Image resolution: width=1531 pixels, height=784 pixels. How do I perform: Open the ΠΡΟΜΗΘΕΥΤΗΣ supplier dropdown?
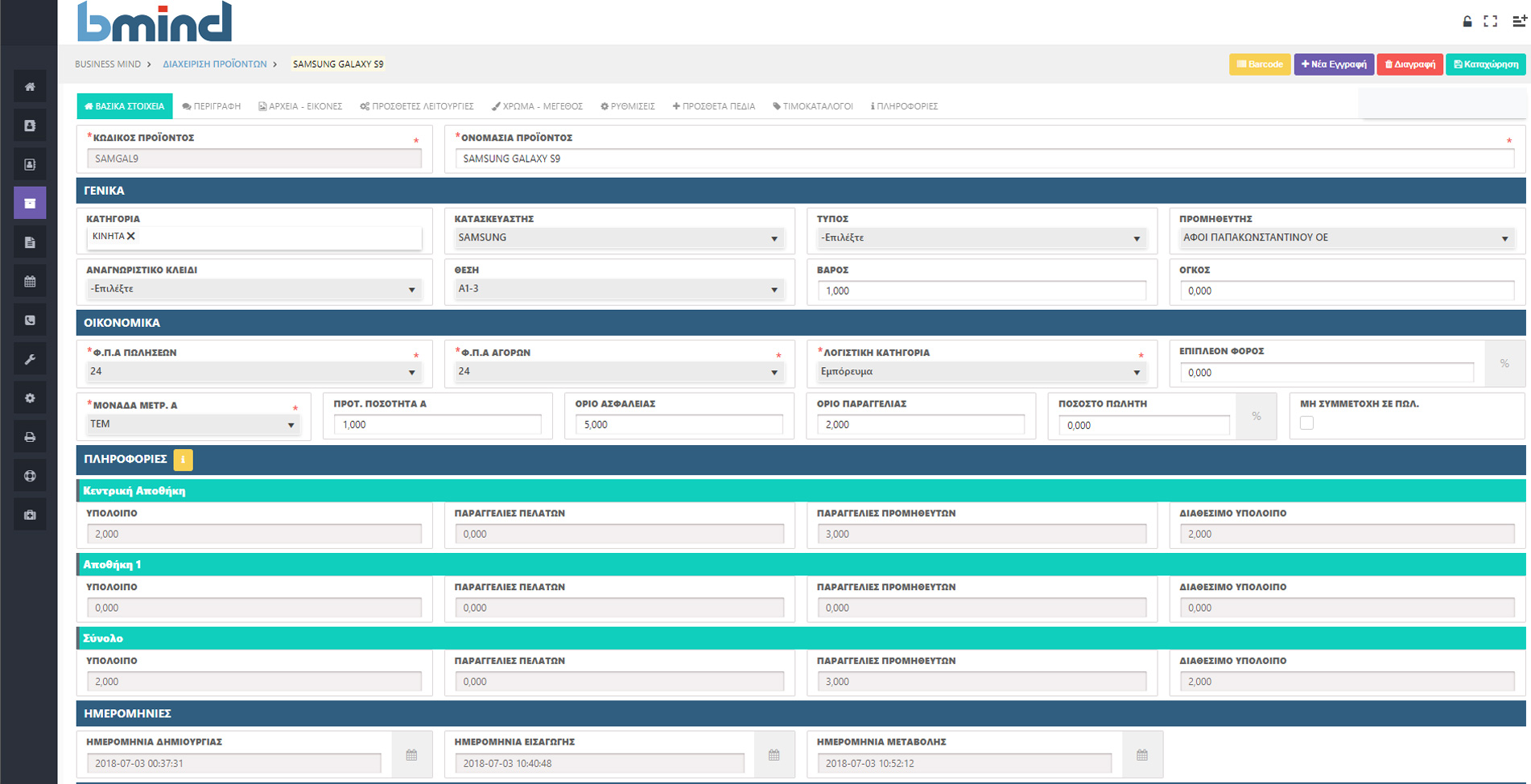[x=1346, y=237]
